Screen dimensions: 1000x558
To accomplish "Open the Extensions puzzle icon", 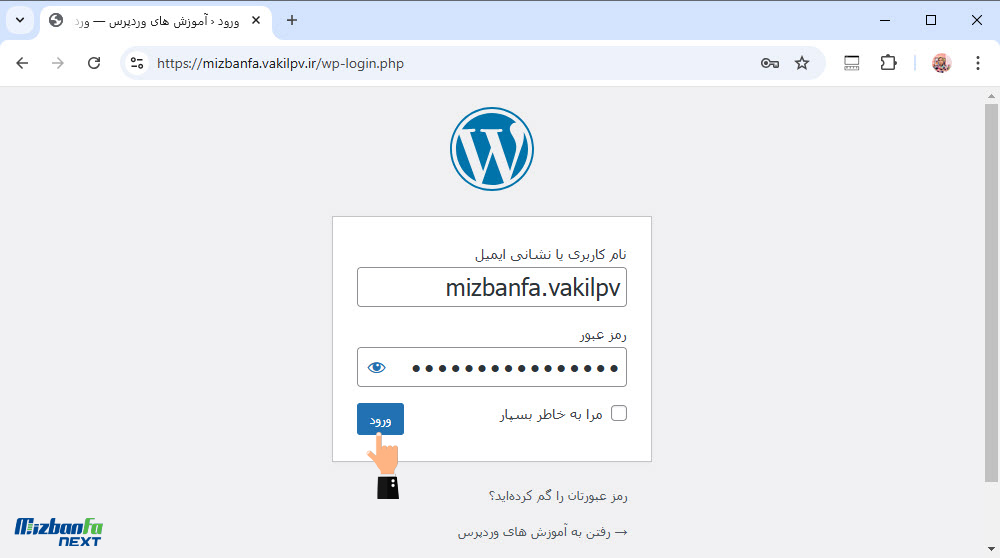I will 888,63.
